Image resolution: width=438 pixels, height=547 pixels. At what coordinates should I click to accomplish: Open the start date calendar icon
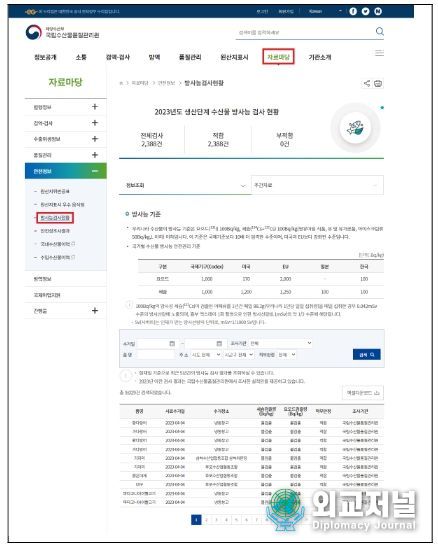point(172,344)
